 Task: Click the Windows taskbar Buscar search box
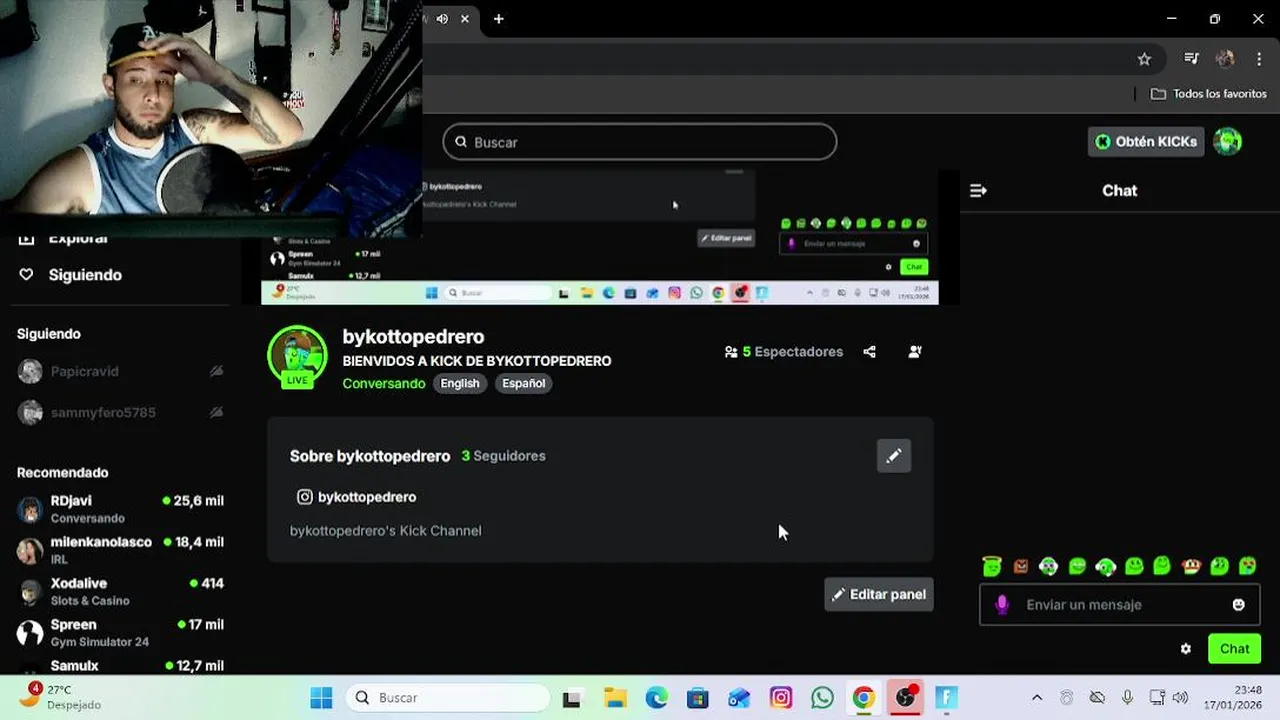coord(448,698)
